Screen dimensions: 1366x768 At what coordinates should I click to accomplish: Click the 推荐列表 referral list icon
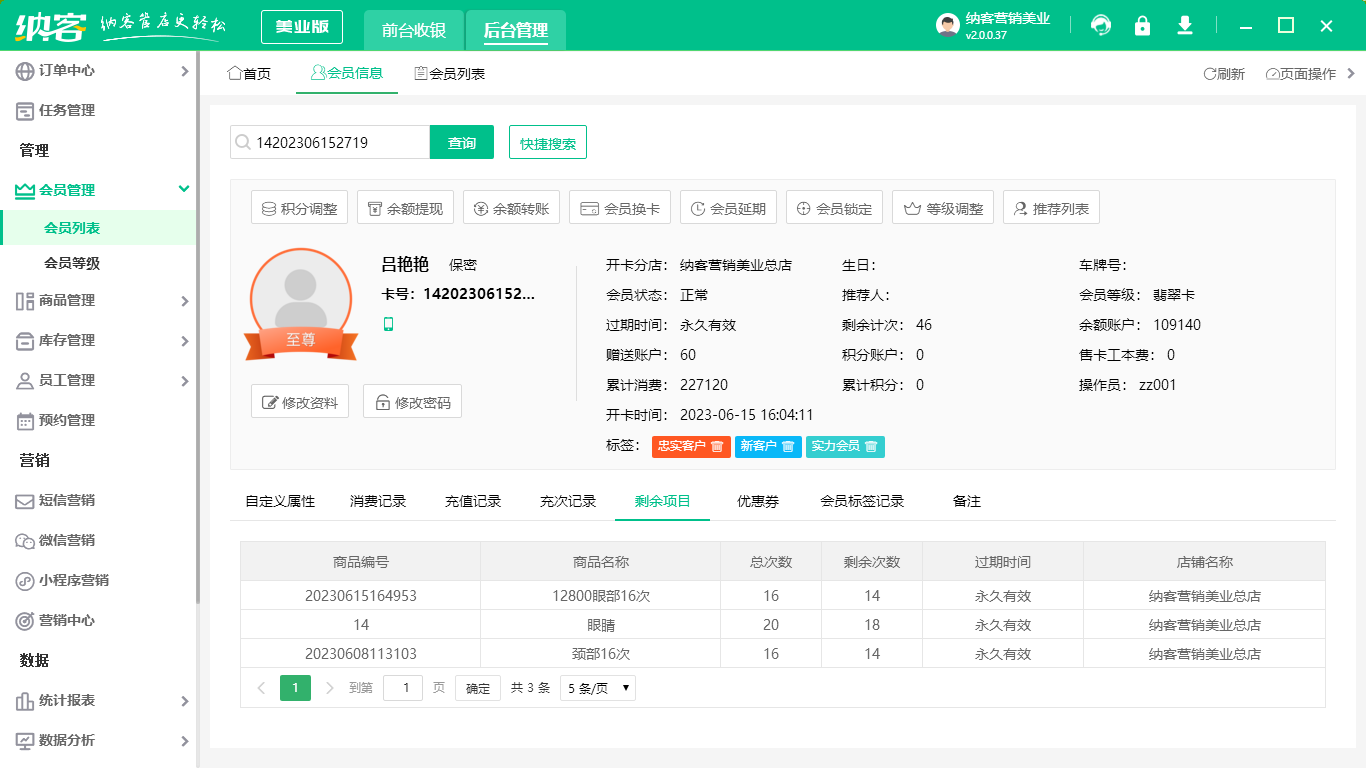point(1051,207)
